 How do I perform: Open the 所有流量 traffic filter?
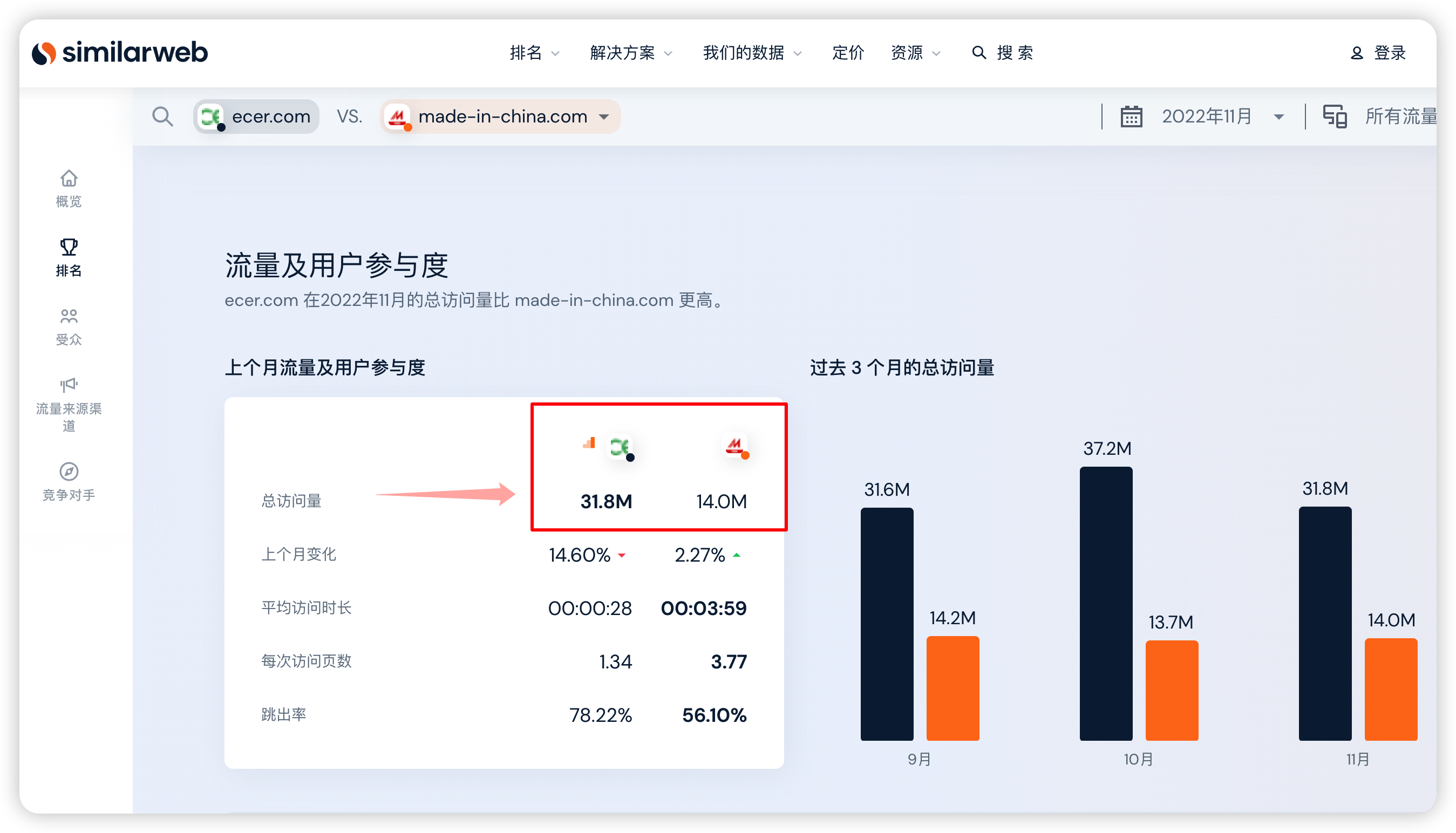click(x=1400, y=116)
